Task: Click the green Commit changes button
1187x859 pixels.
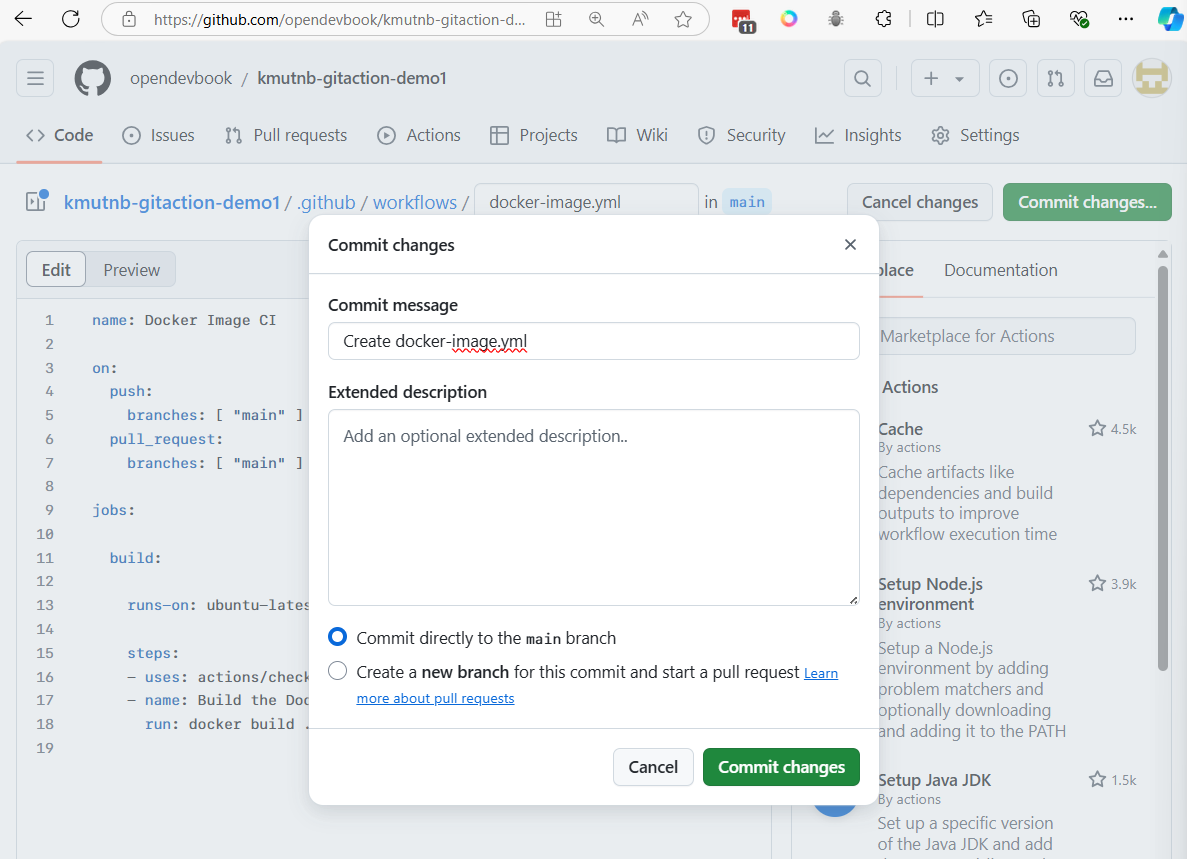Action: click(x=781, y=767)
